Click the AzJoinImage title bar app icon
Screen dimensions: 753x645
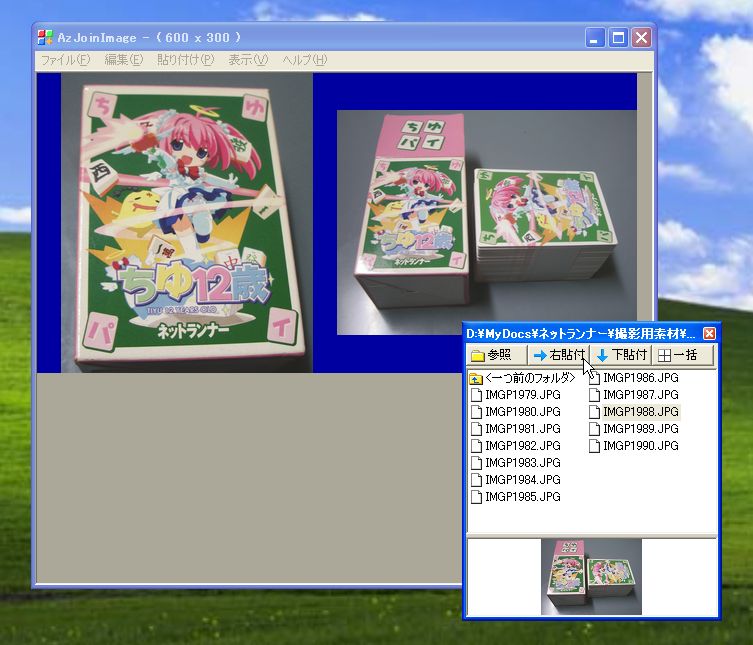pos(45,37)
